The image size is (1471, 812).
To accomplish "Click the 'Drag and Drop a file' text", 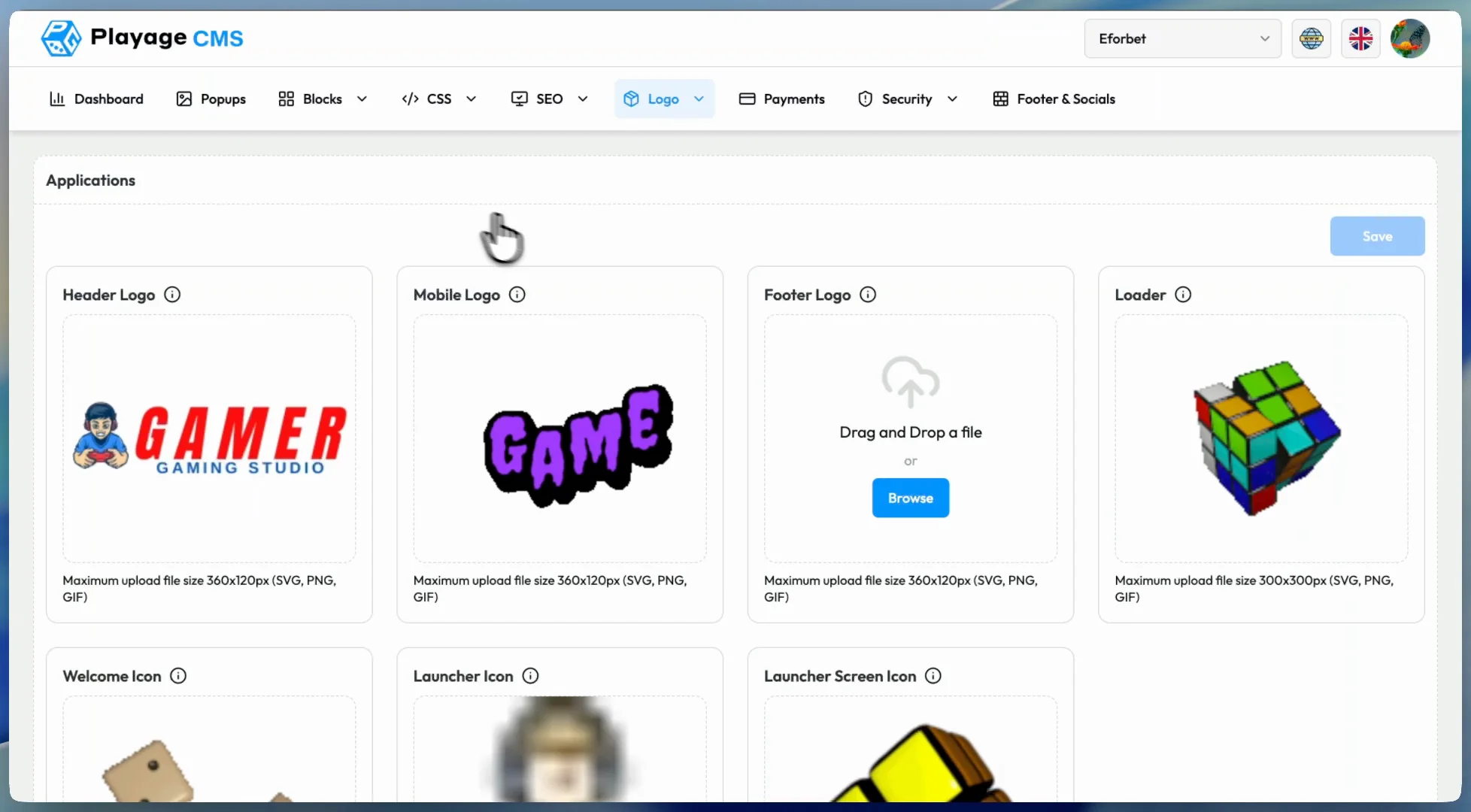I will click(911, 432).
